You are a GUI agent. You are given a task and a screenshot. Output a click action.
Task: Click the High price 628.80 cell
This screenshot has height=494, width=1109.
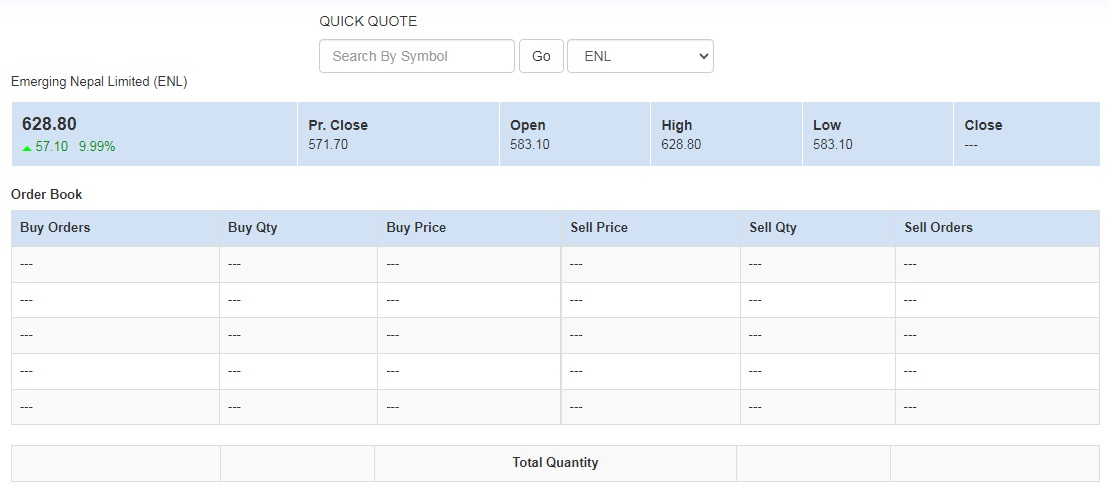(681, 145)
